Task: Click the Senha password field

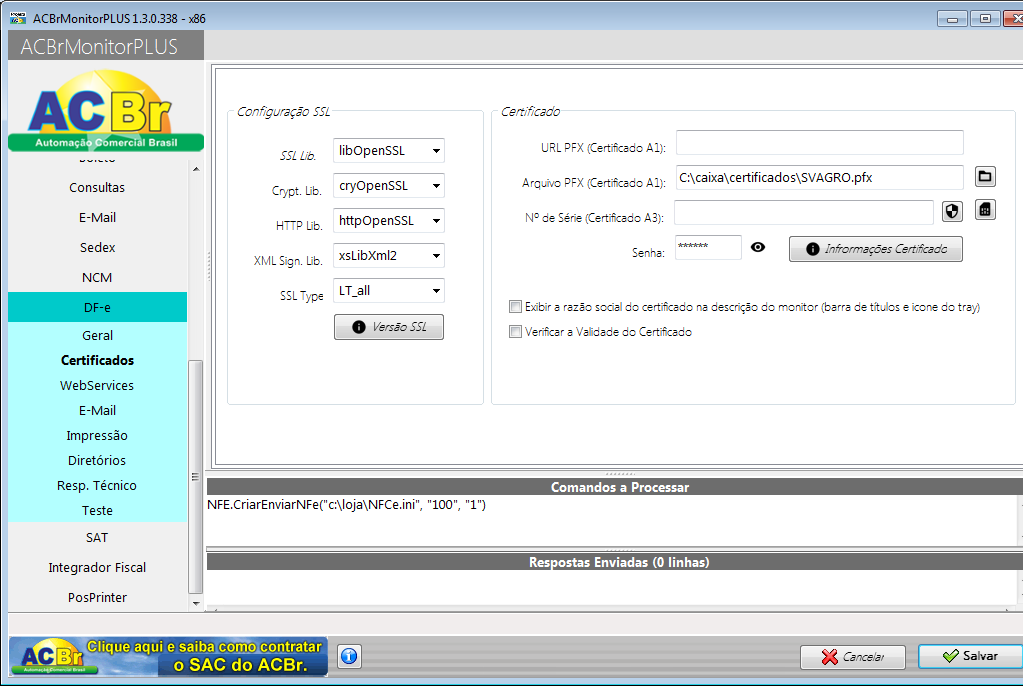Action: (x=708, y=247)
